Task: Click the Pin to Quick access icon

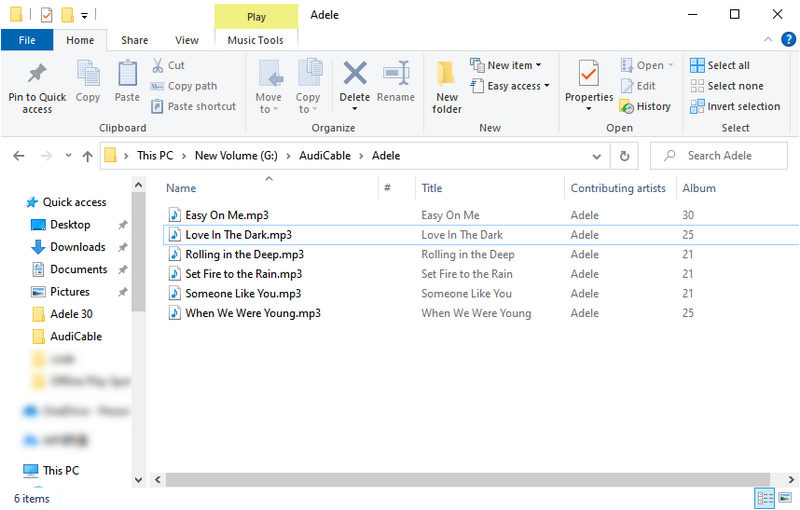Action: 37,73
